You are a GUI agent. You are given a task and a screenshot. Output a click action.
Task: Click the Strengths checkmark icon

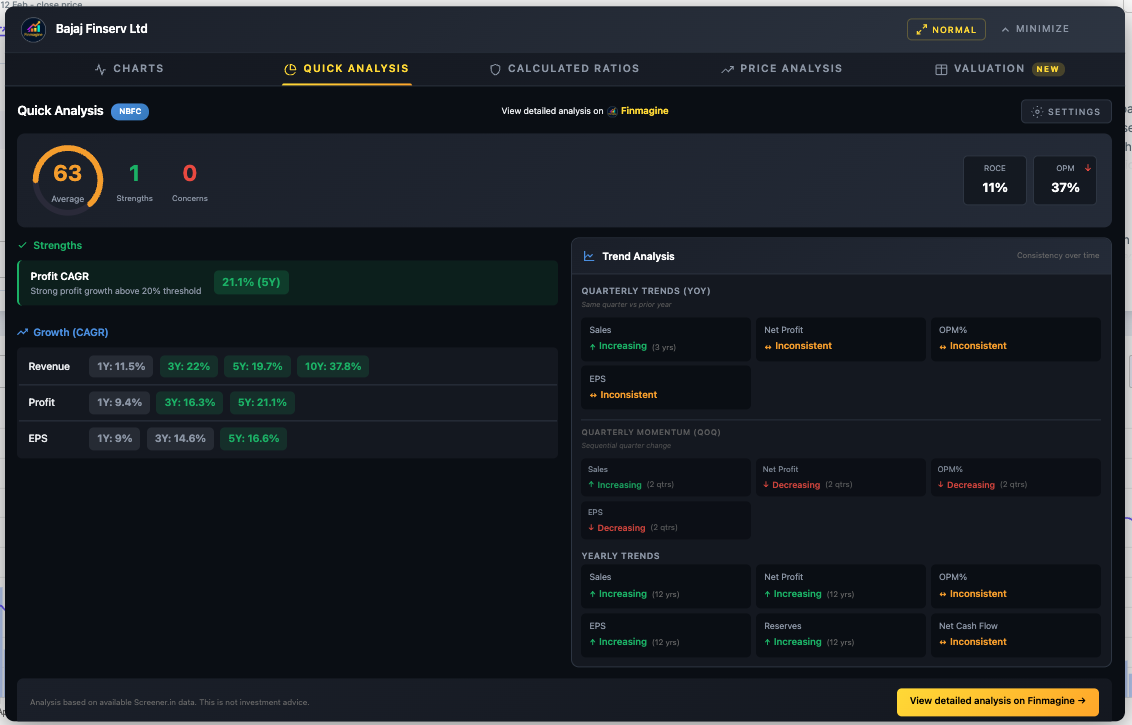coord(23,246)
